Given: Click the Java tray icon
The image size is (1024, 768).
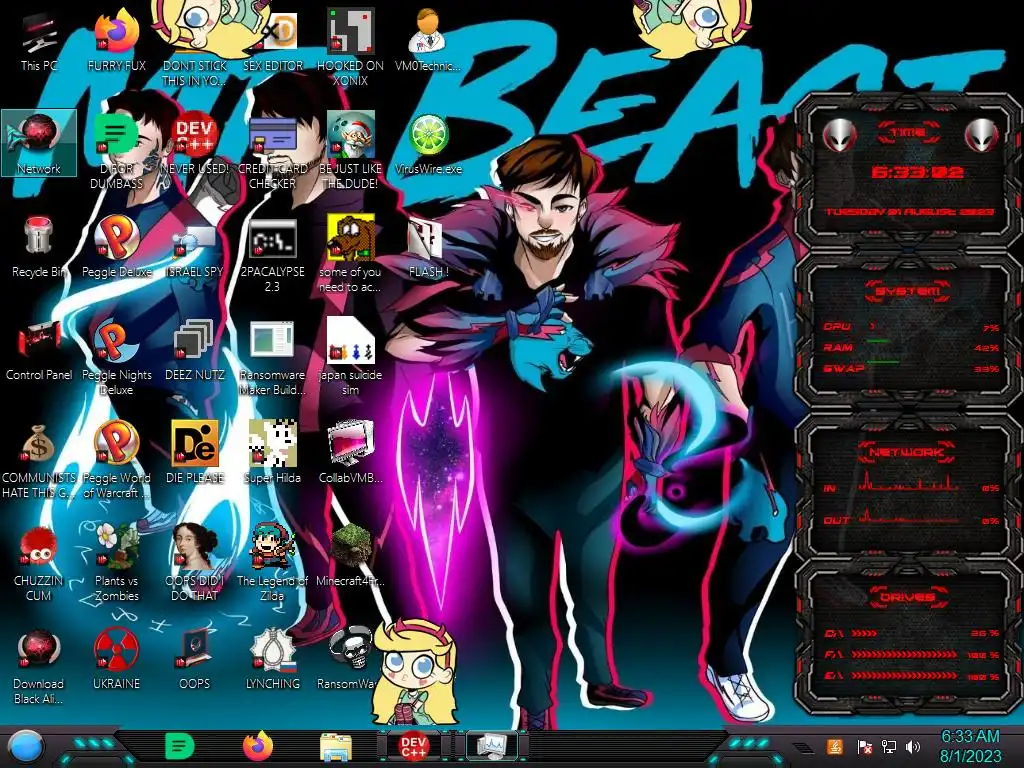Looking at the screenshot, I should [835, 746].
